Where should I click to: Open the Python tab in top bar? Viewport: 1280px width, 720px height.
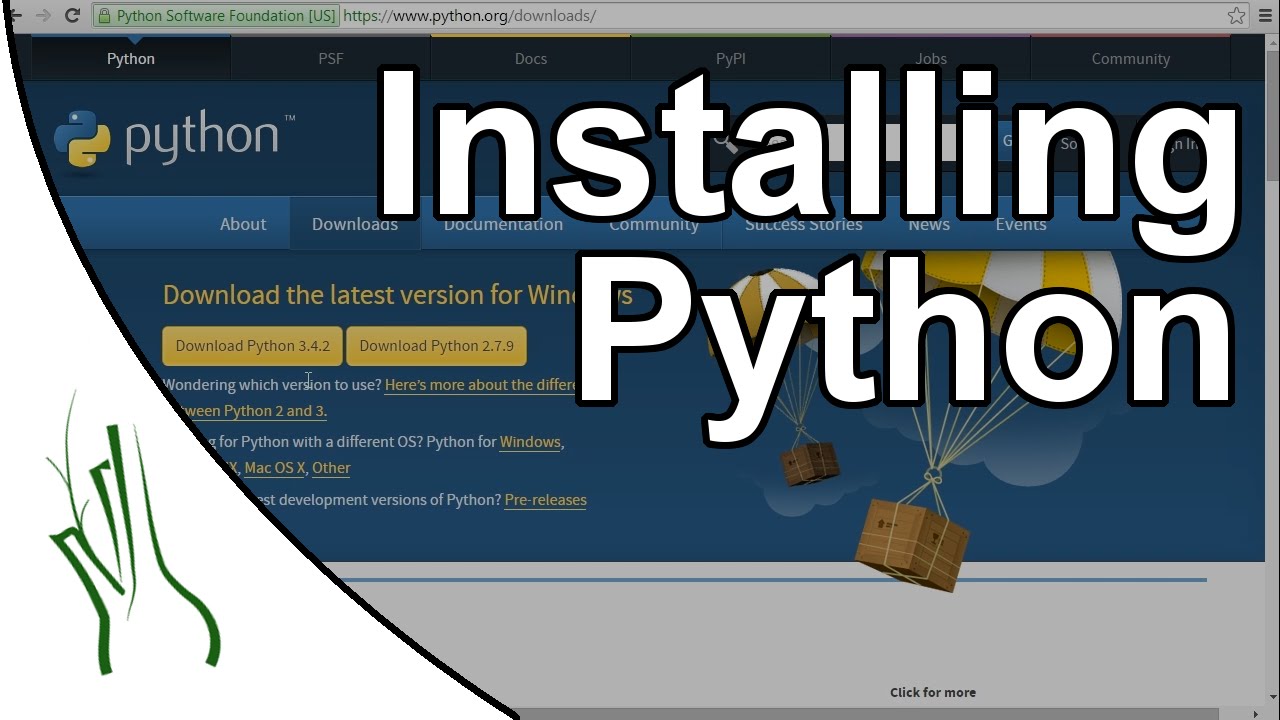pos(131,58)
